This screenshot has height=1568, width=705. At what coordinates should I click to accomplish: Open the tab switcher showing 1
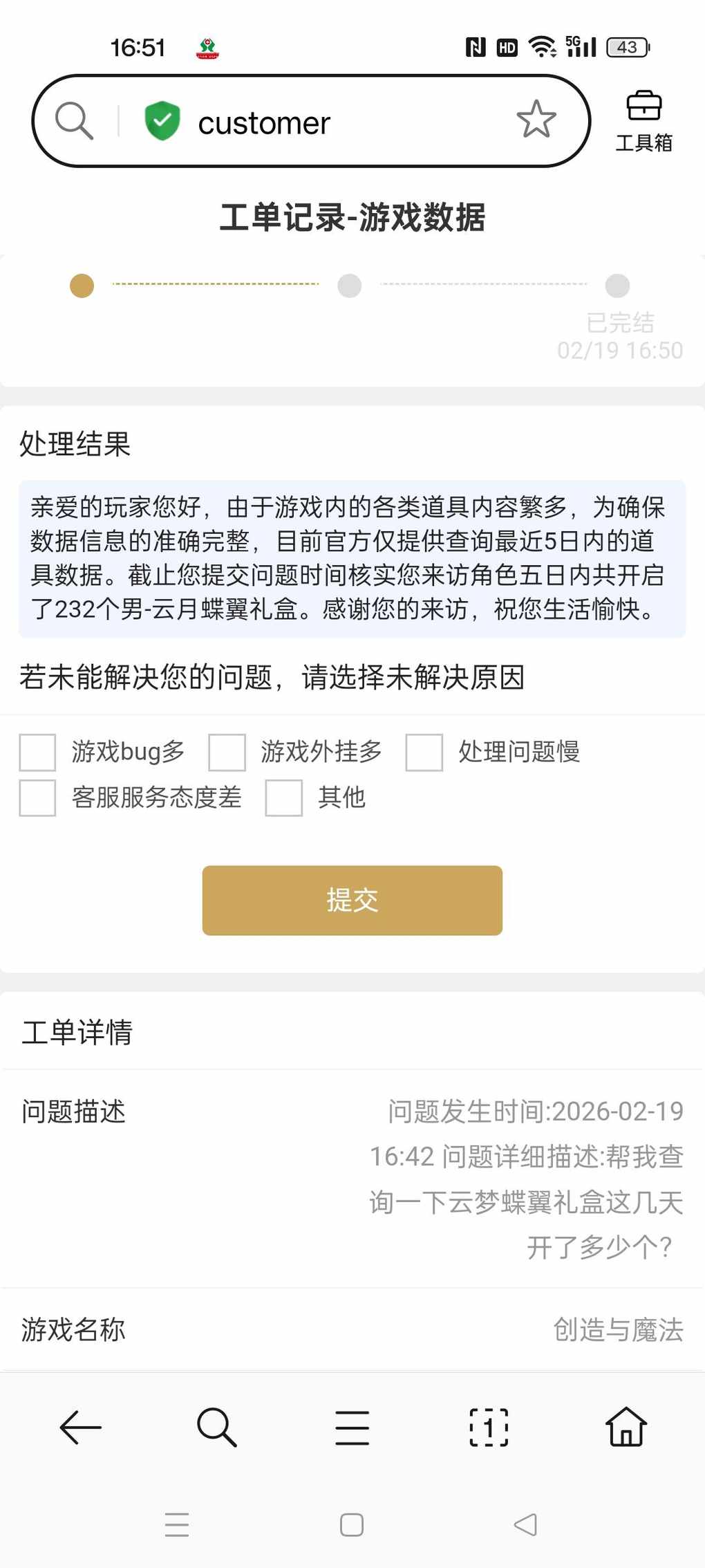tap(489, 1427)
